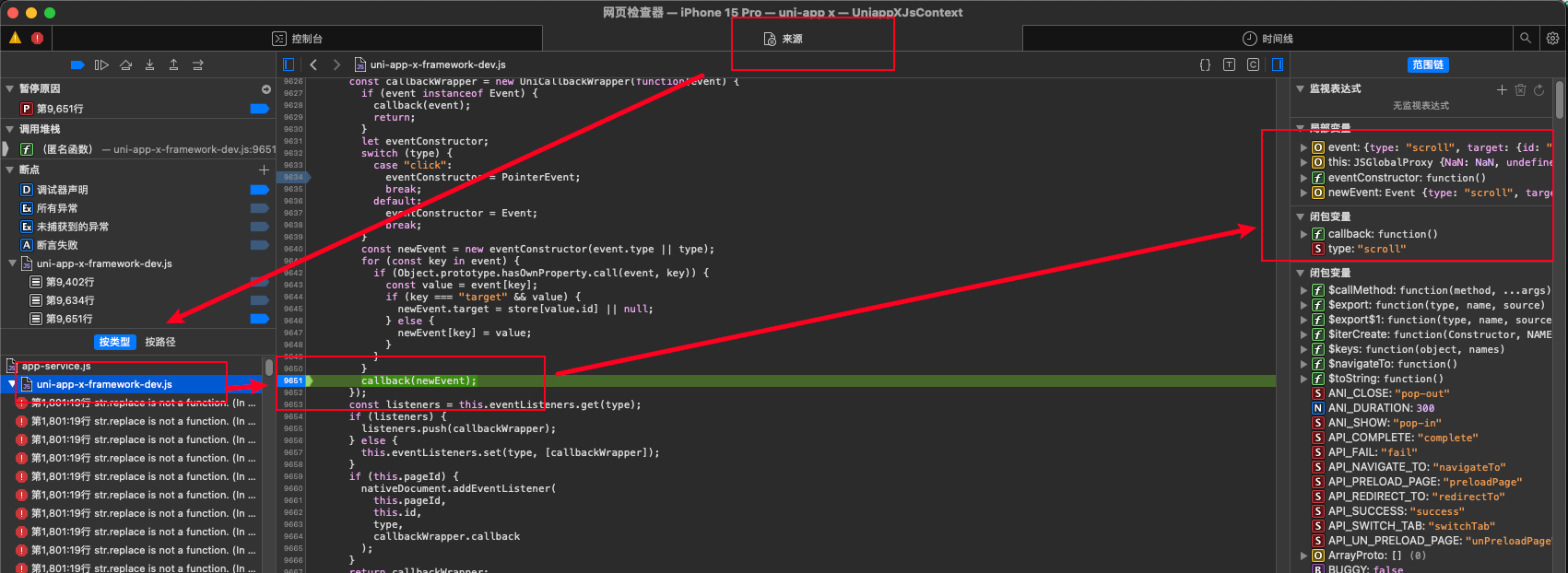Click the code coverage C icon
The height and width of the screenshot is (573, 1568).
(1253, 64)
